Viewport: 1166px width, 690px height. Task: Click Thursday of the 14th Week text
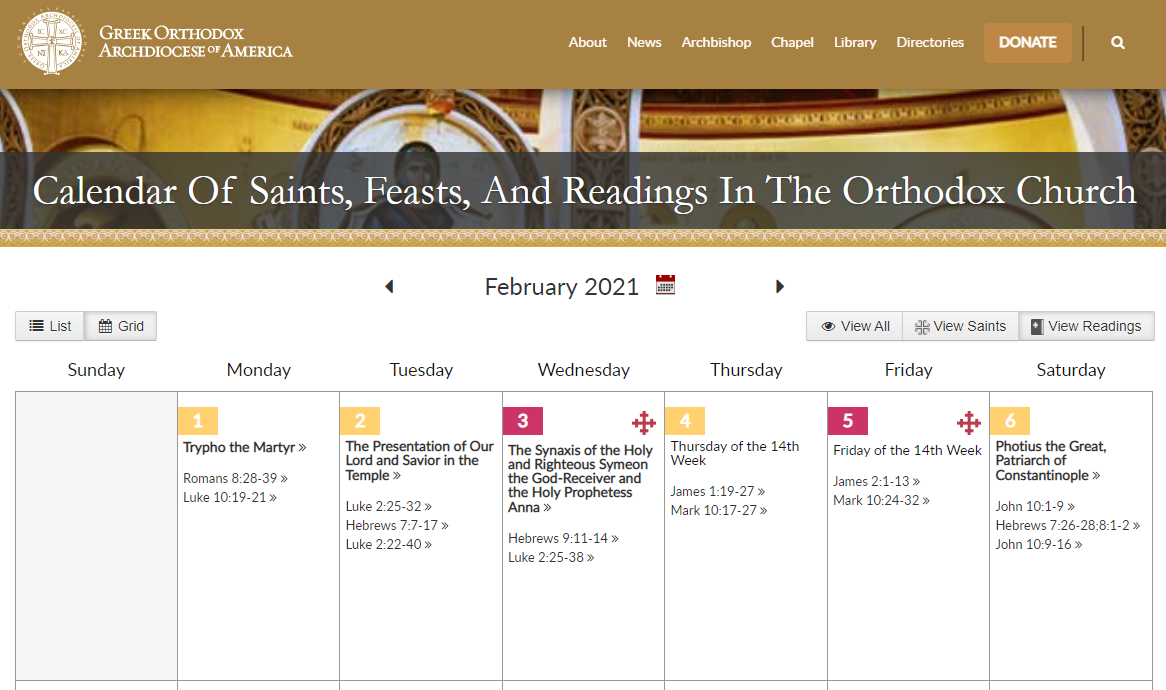735,453
